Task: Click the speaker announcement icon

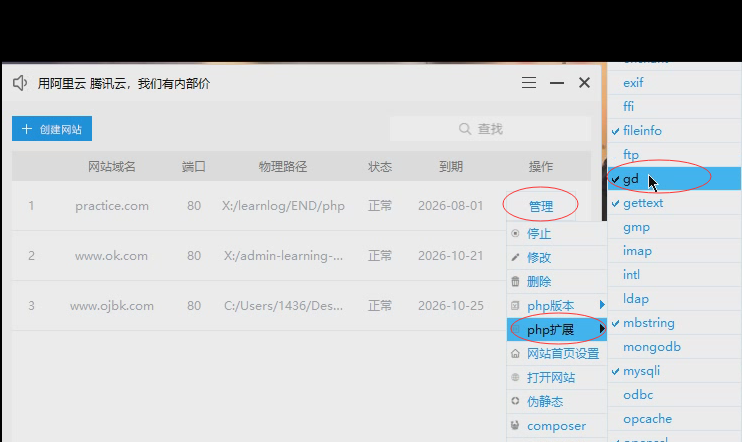Action: (20, 83)
